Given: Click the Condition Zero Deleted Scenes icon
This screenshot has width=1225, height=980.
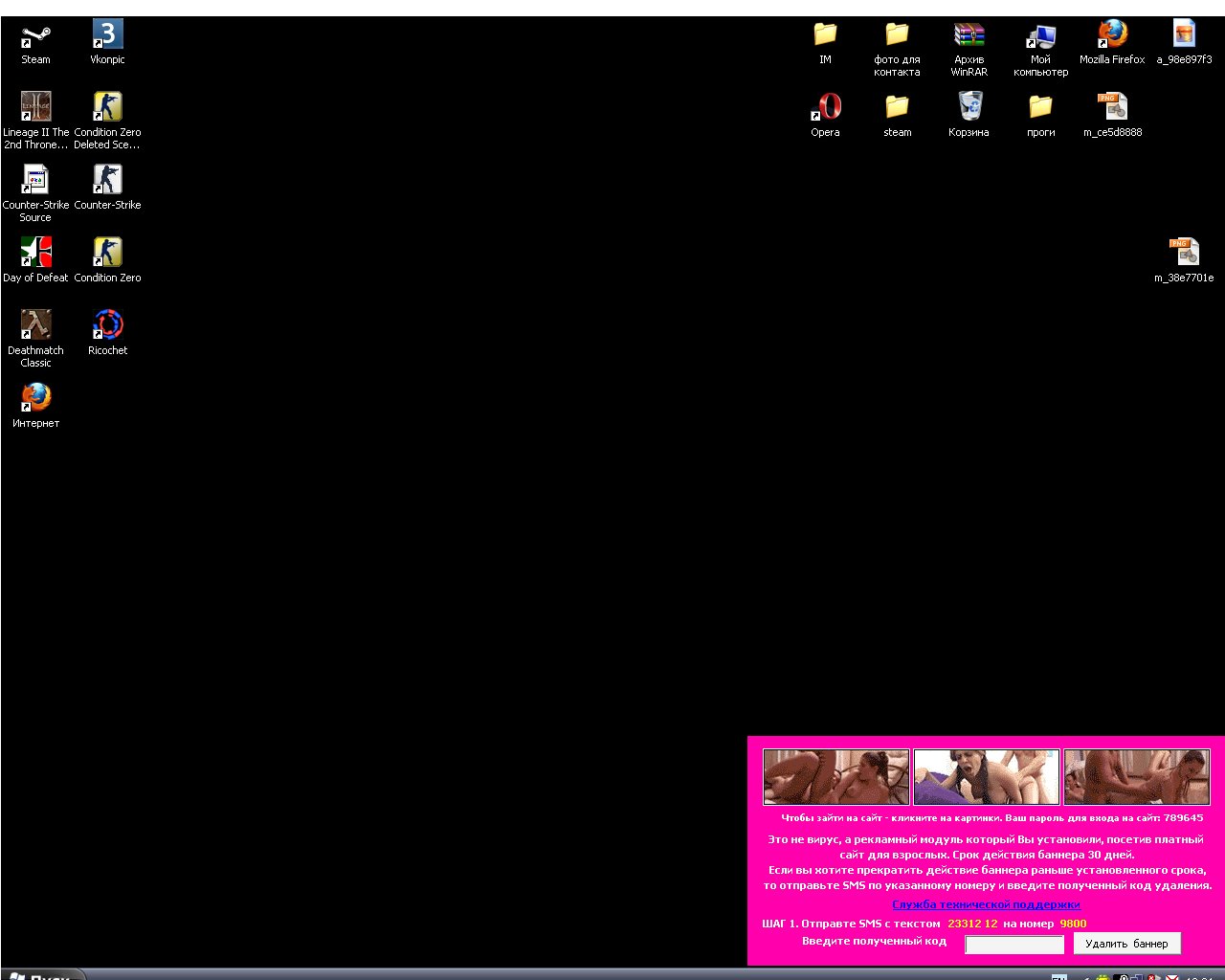Looking at the screenshot, I should pos(107,121).
